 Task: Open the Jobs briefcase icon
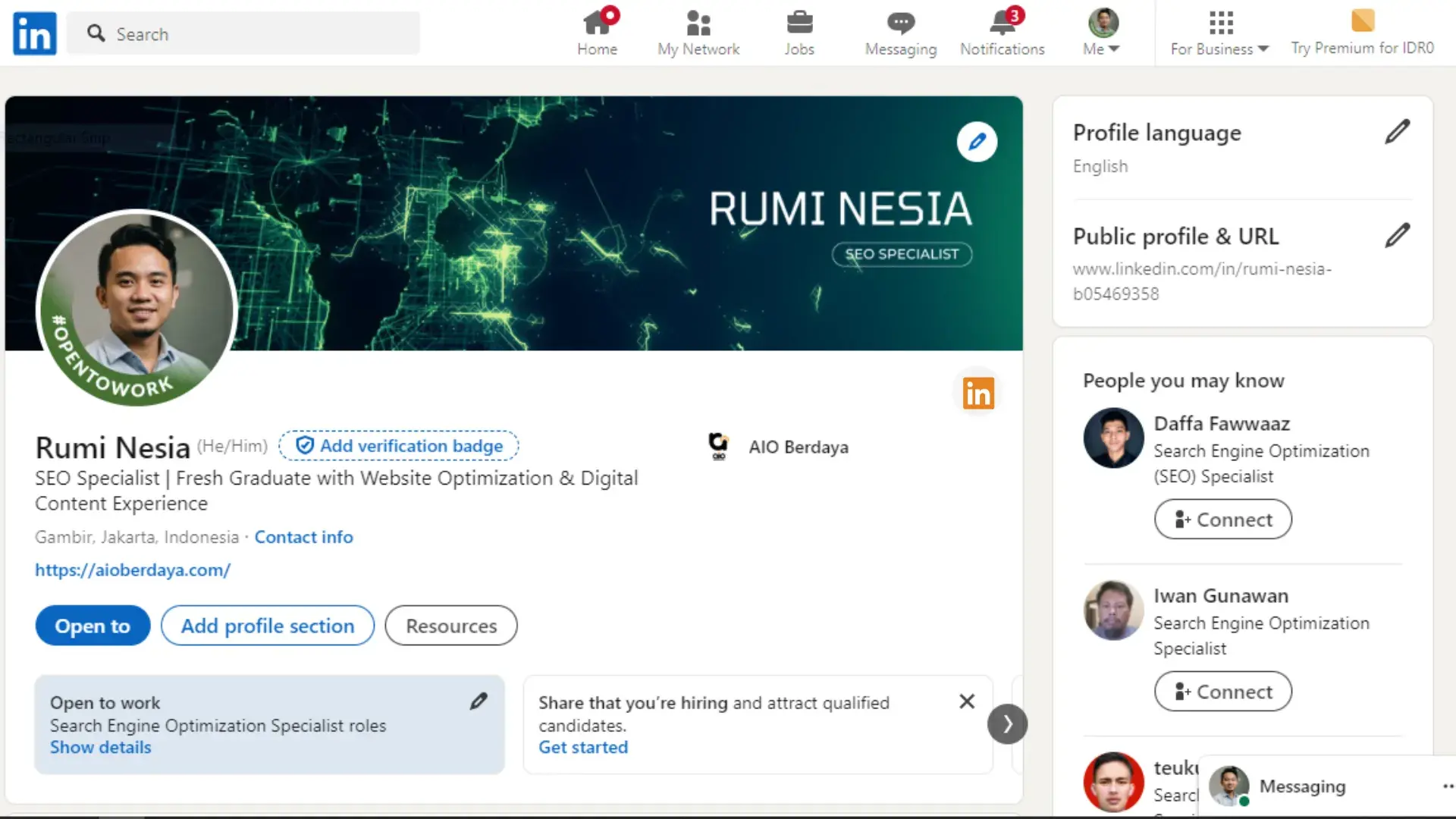(x=799, y=33)
